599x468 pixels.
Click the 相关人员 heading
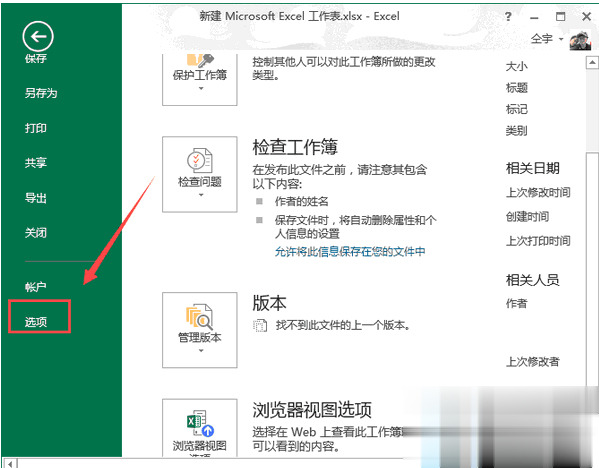[533, 280]
